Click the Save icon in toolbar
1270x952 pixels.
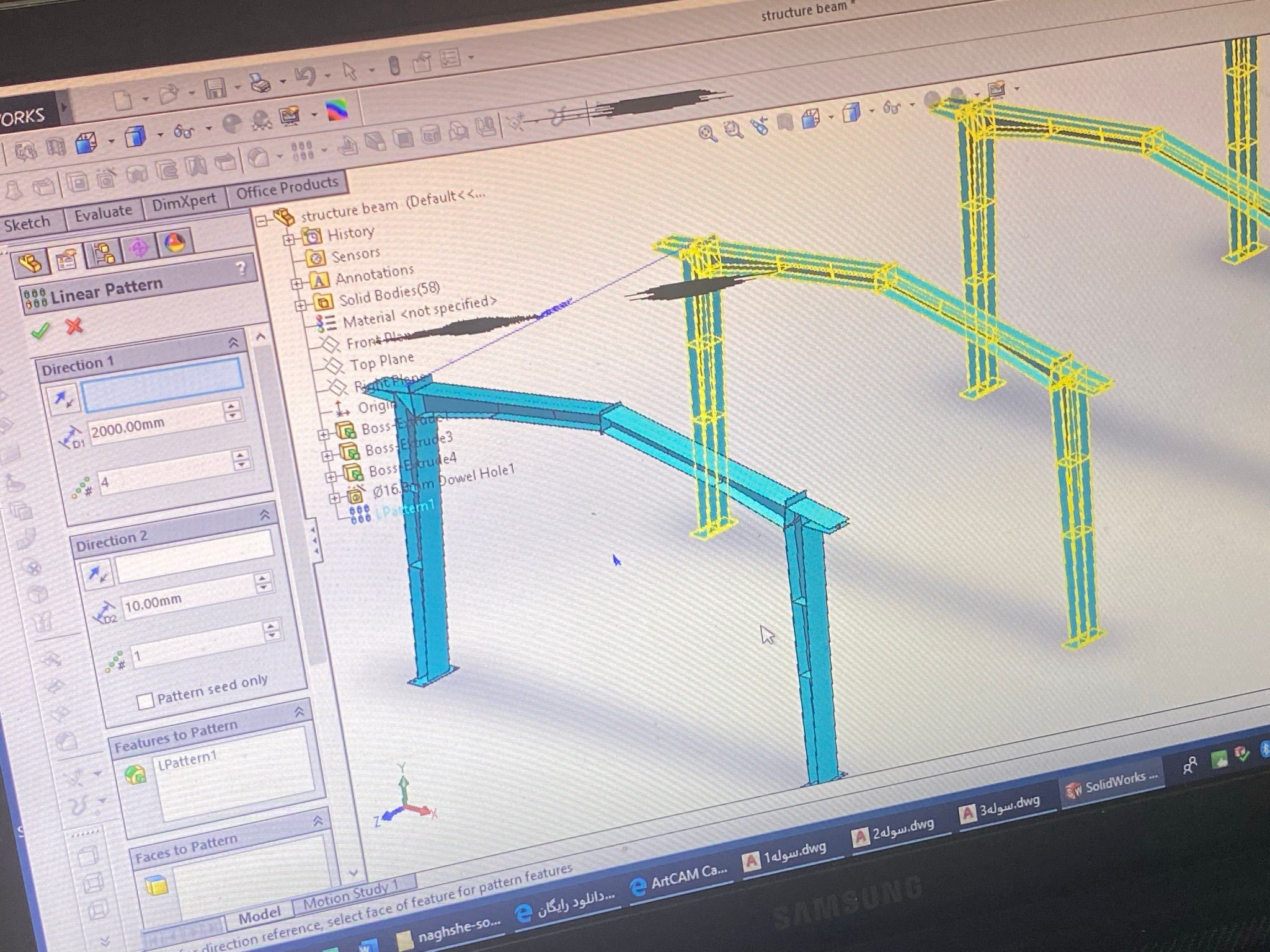tap(215, 88)
